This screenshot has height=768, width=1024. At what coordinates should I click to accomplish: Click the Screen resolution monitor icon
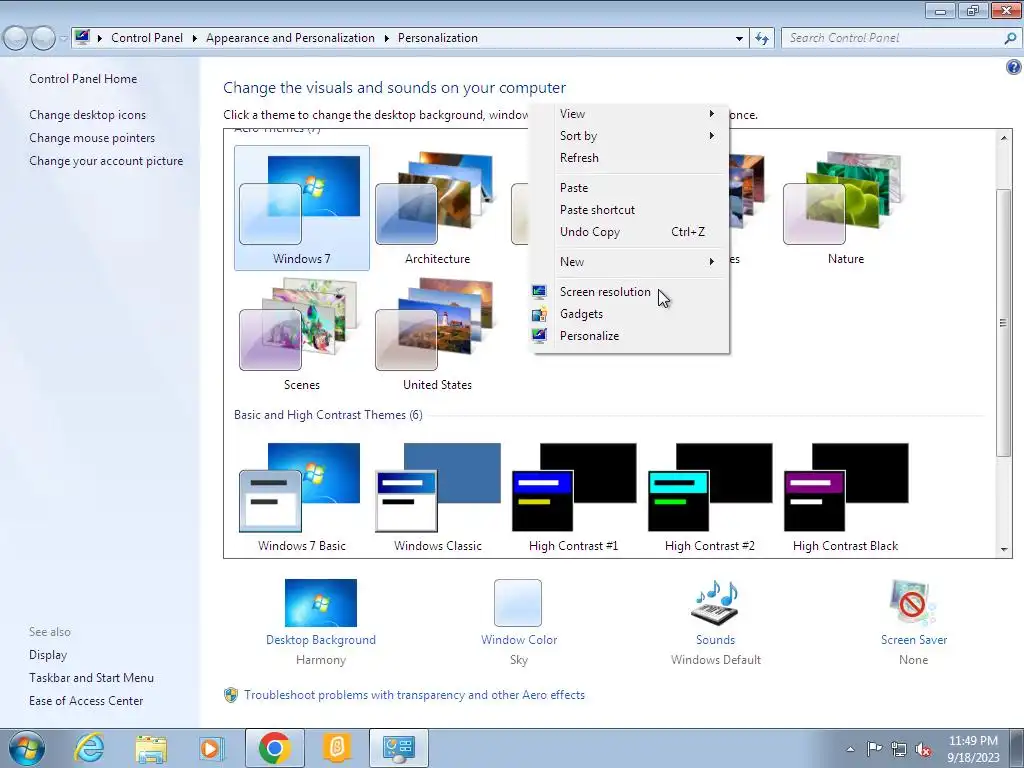pyautogui.click(x=539, y=292)
